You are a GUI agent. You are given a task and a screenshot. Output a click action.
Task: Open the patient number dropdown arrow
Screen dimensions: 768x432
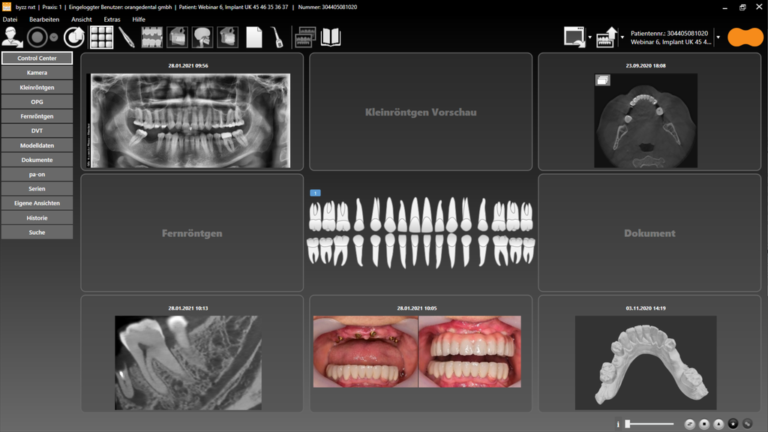click(x=718, y=38)
